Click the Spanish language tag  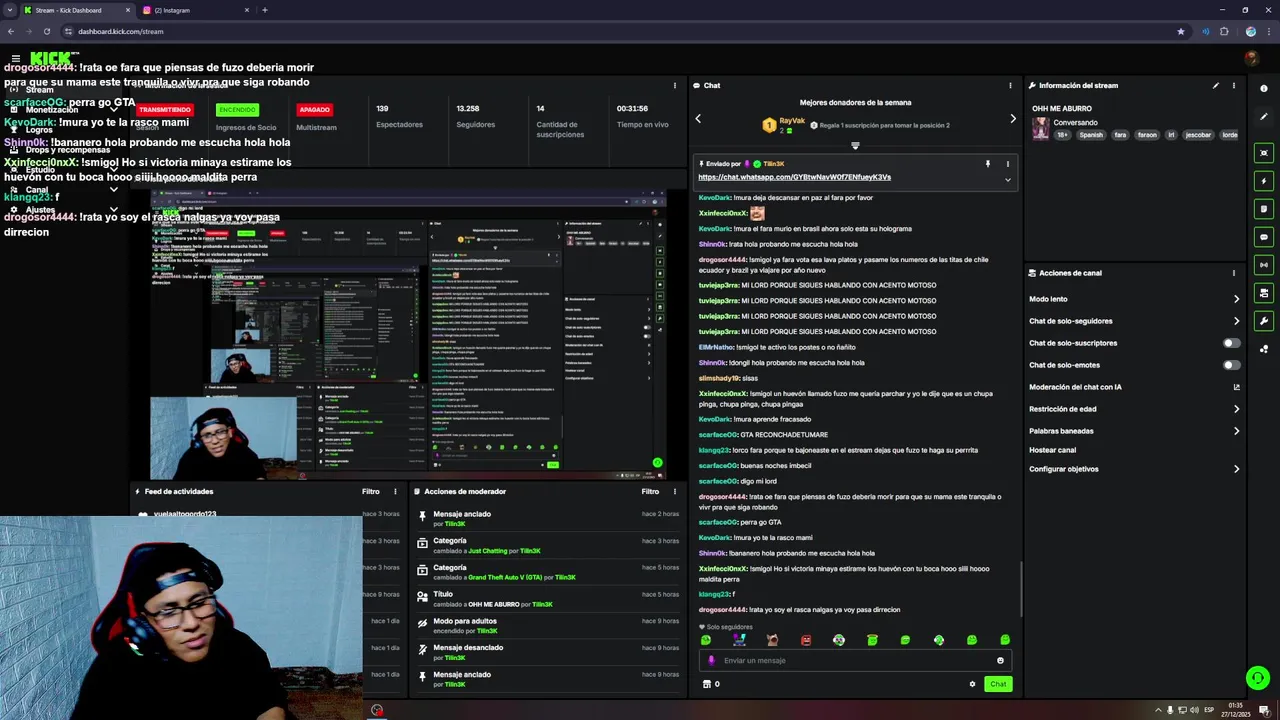(x=1091, y=135)
